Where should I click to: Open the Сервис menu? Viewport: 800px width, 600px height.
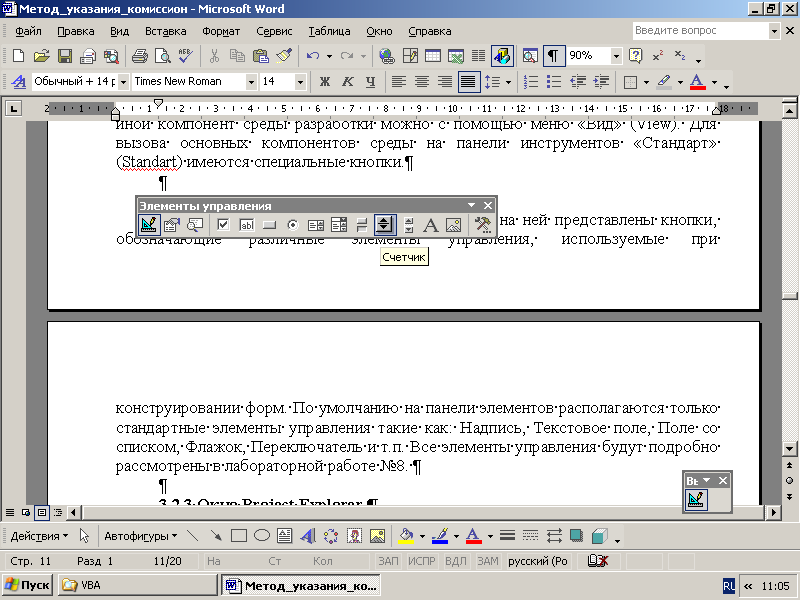click(274, 31)
